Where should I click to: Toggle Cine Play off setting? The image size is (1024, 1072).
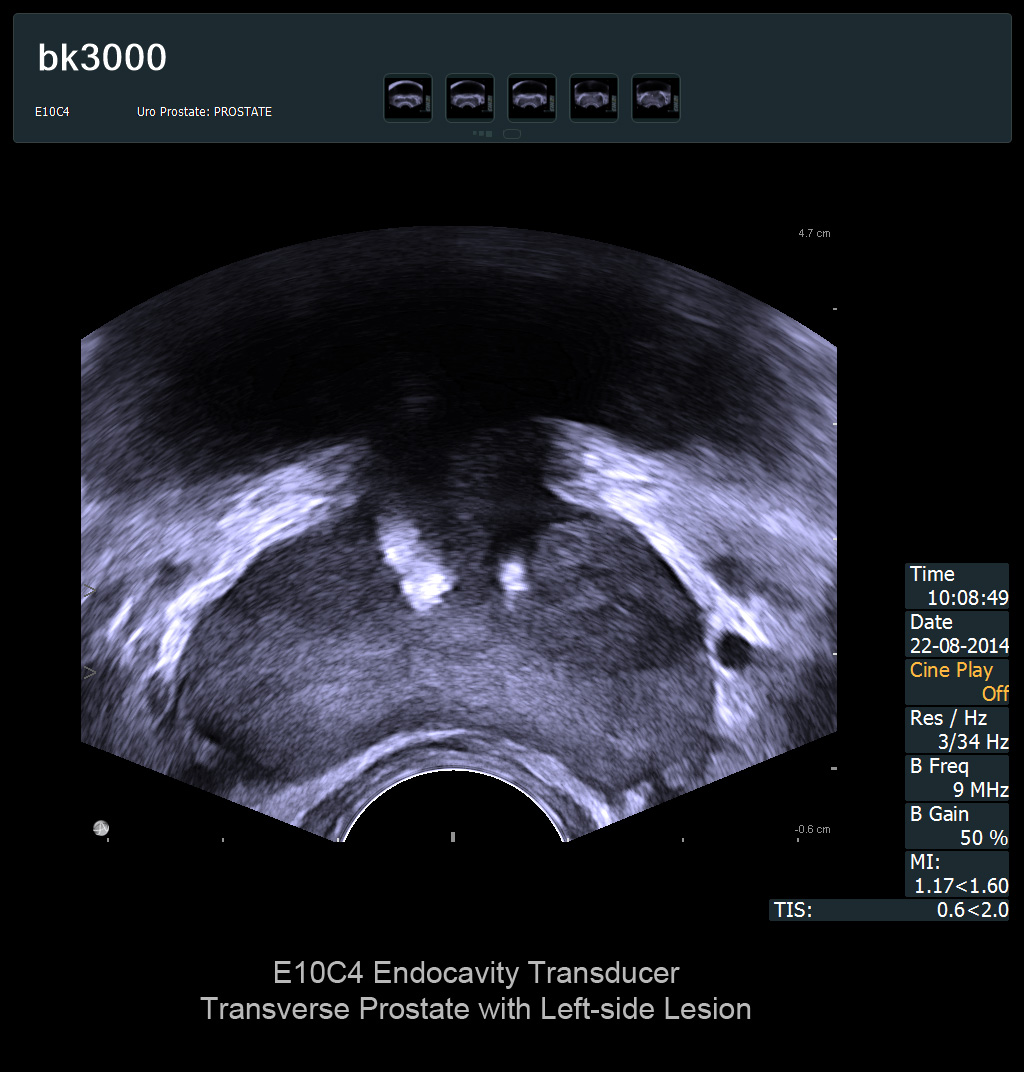coord(957,681)
